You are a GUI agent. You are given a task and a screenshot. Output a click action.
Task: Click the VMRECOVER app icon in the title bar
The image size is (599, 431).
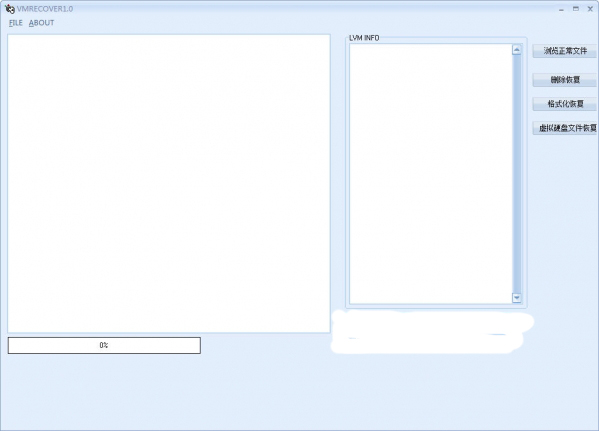[x=10, y=9]
